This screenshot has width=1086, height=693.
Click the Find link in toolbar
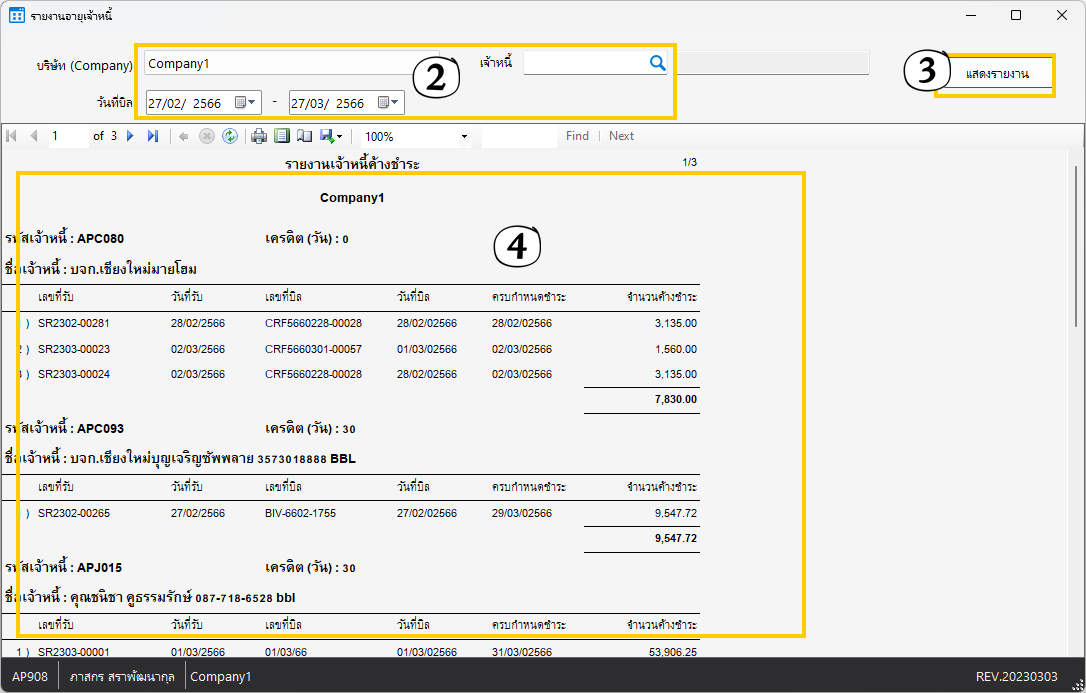[577, 136]
